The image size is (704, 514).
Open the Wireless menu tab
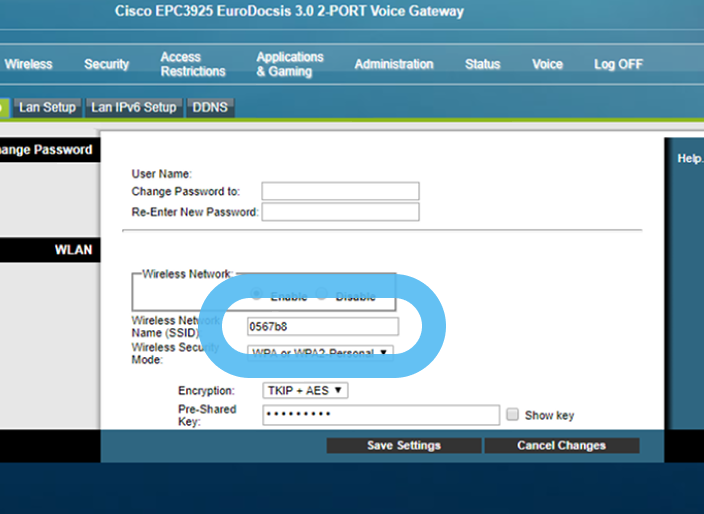tap(28, 64)
